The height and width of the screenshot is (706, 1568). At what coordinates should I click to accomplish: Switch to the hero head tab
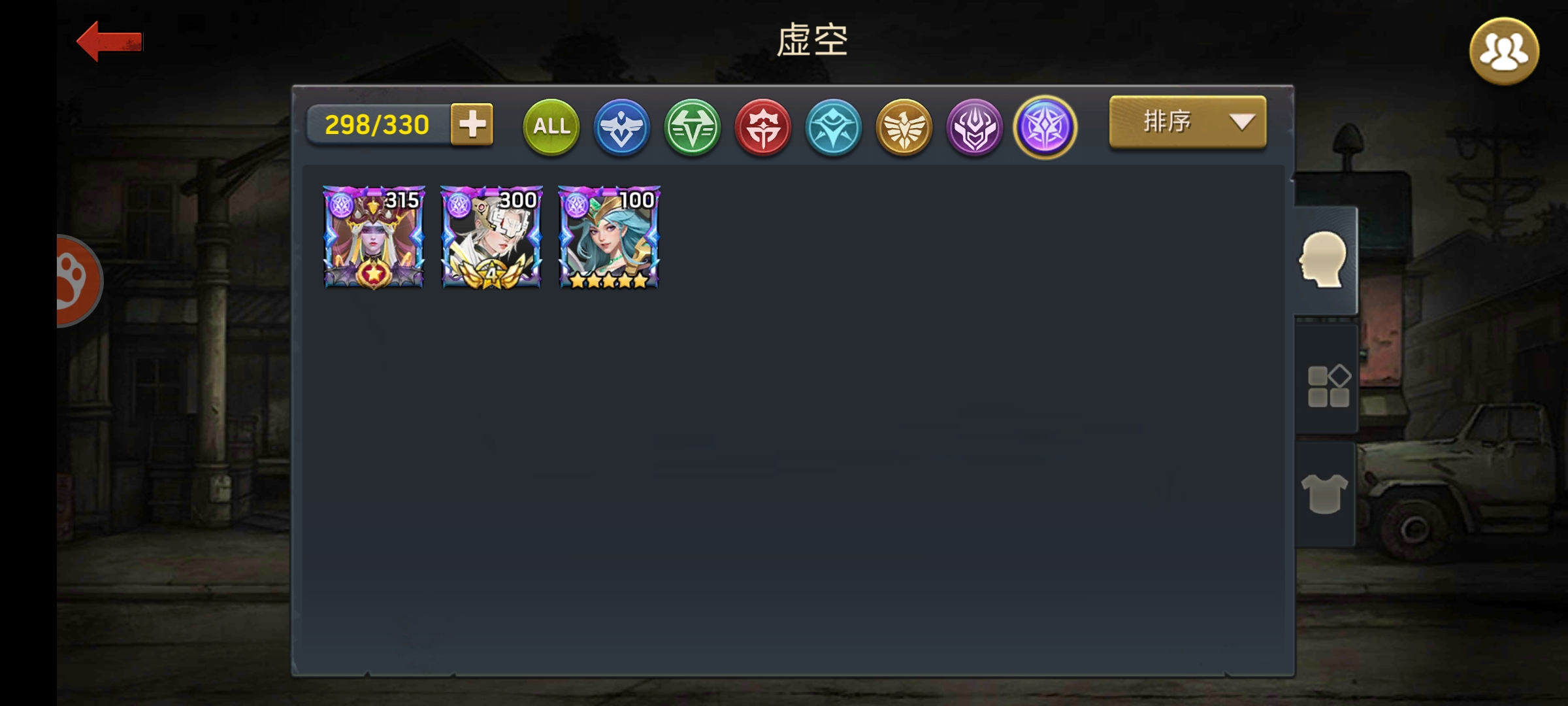(1325, 260)
